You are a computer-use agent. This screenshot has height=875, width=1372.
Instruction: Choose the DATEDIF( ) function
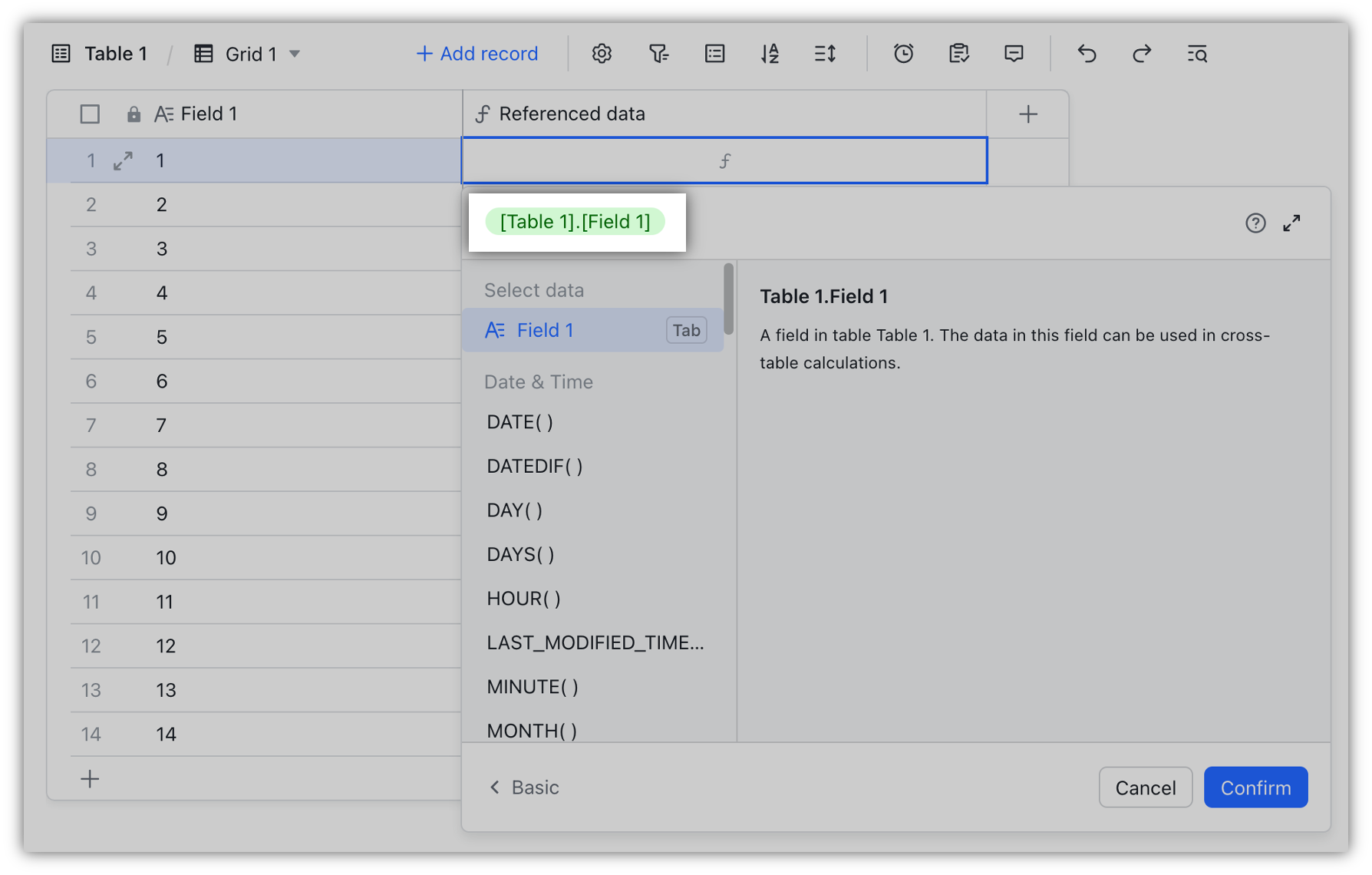(535, 466)
